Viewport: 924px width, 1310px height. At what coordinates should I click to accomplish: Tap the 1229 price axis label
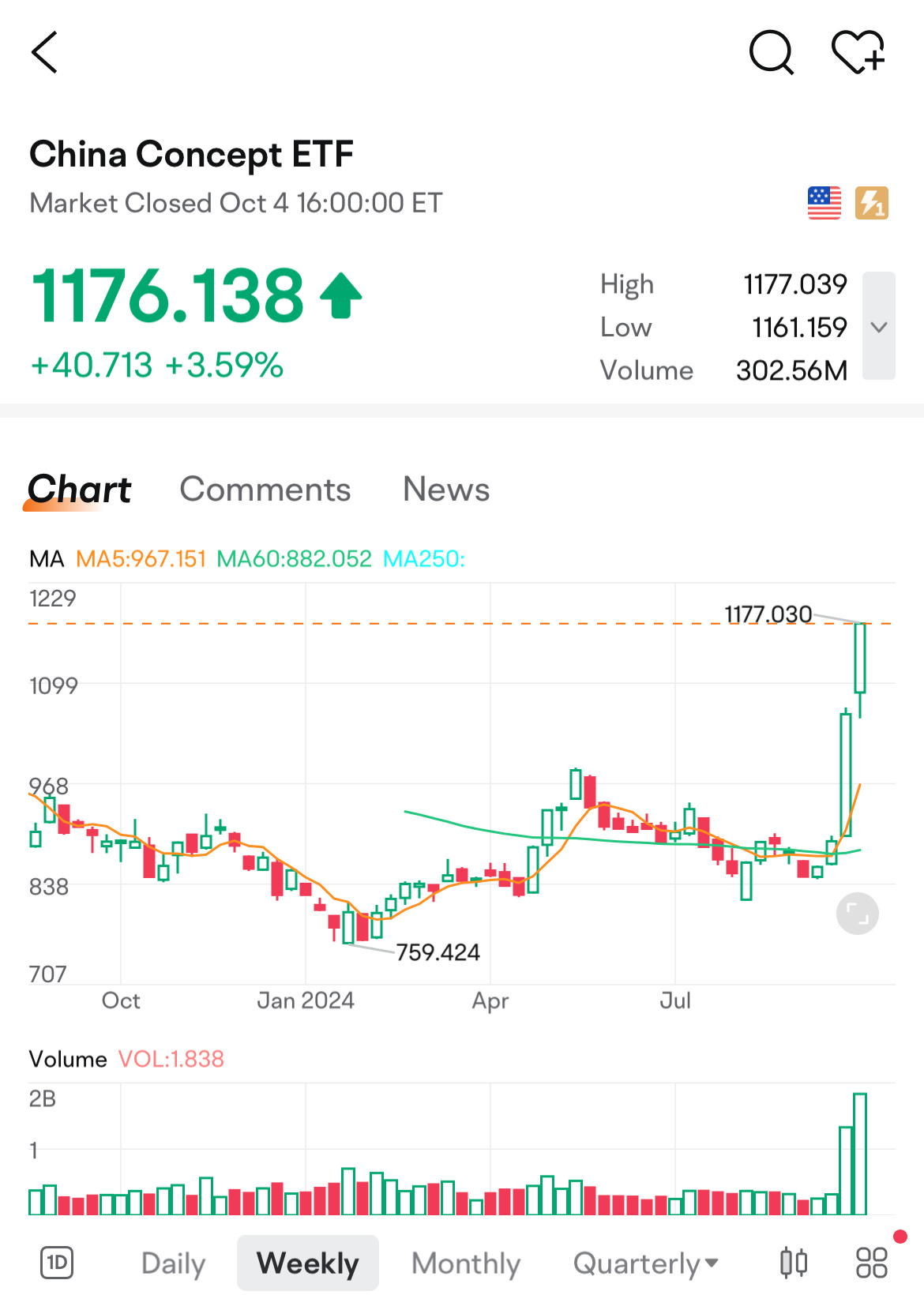(53, 599)
